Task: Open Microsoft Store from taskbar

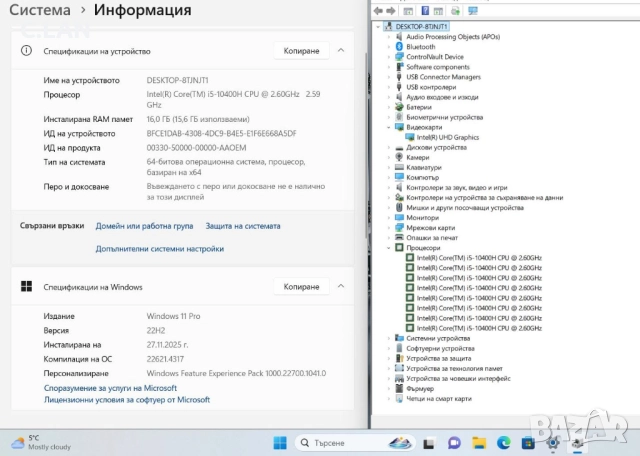Action: [528, 443]
